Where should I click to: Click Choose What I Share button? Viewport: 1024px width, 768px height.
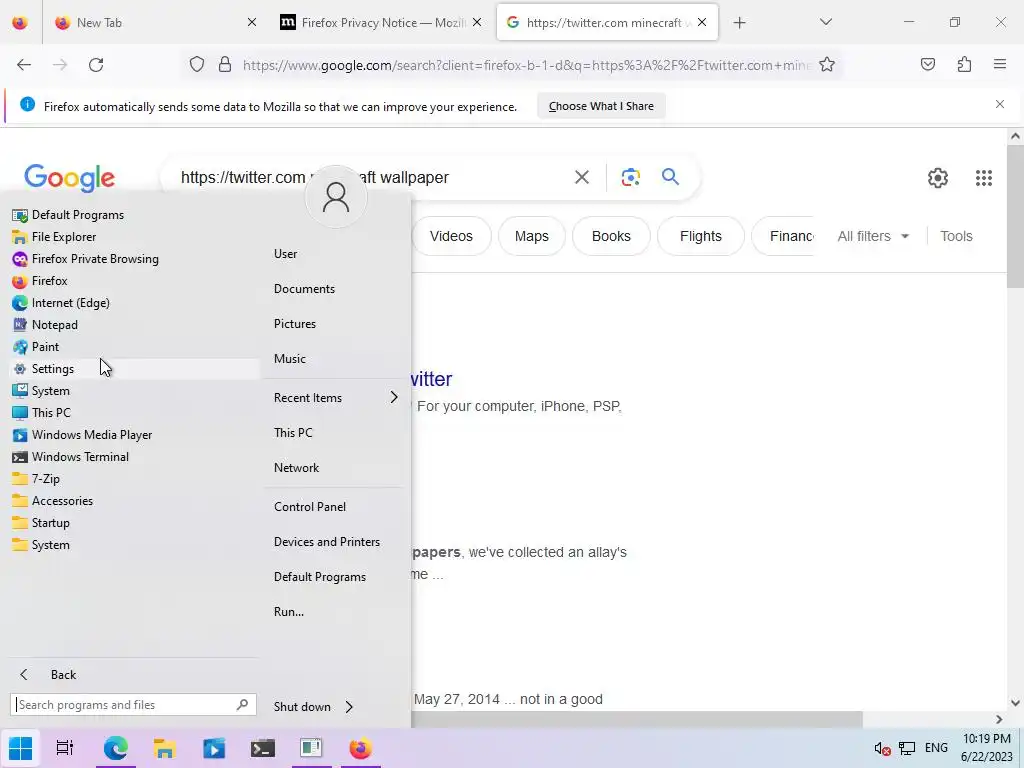[601, 106]
